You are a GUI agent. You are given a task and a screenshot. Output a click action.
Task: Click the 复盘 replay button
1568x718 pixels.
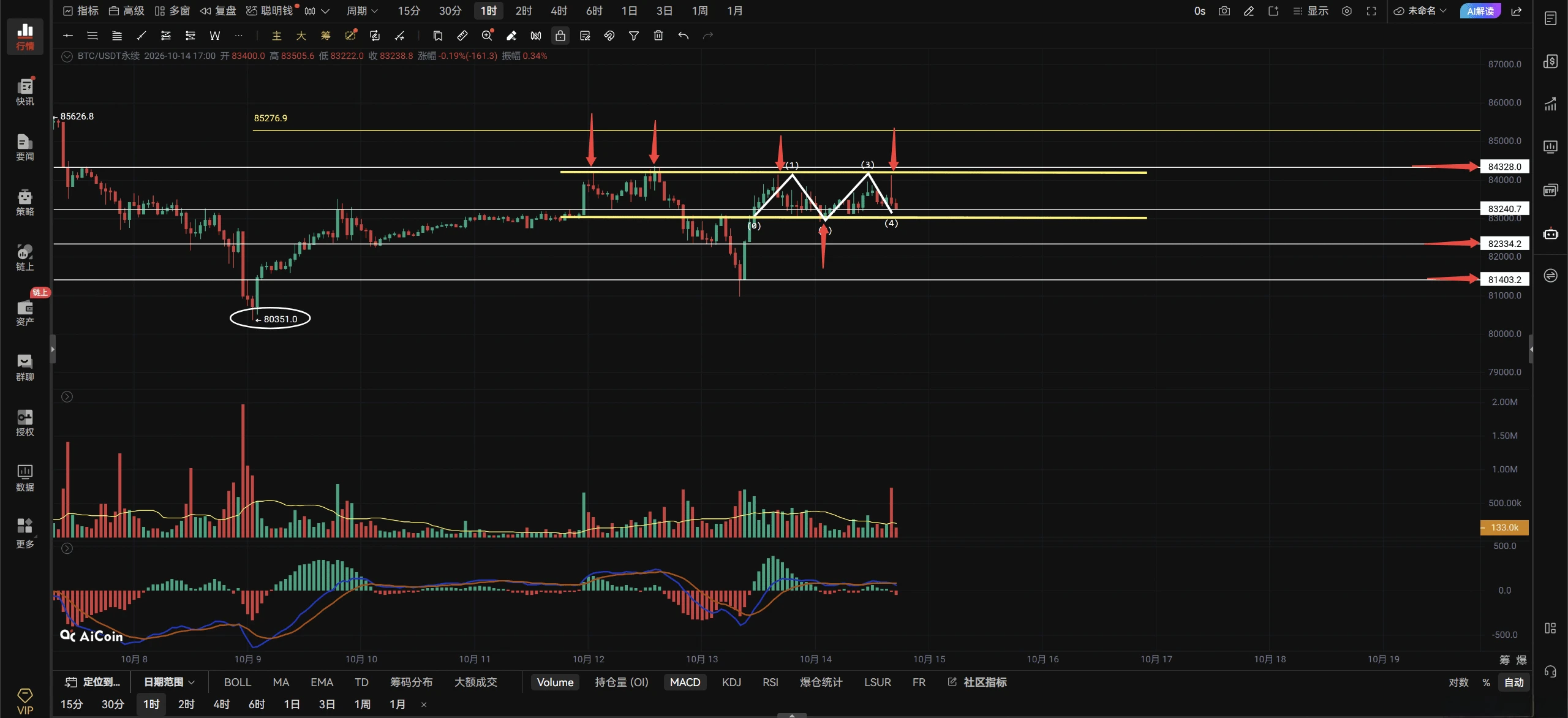(218, 11)
